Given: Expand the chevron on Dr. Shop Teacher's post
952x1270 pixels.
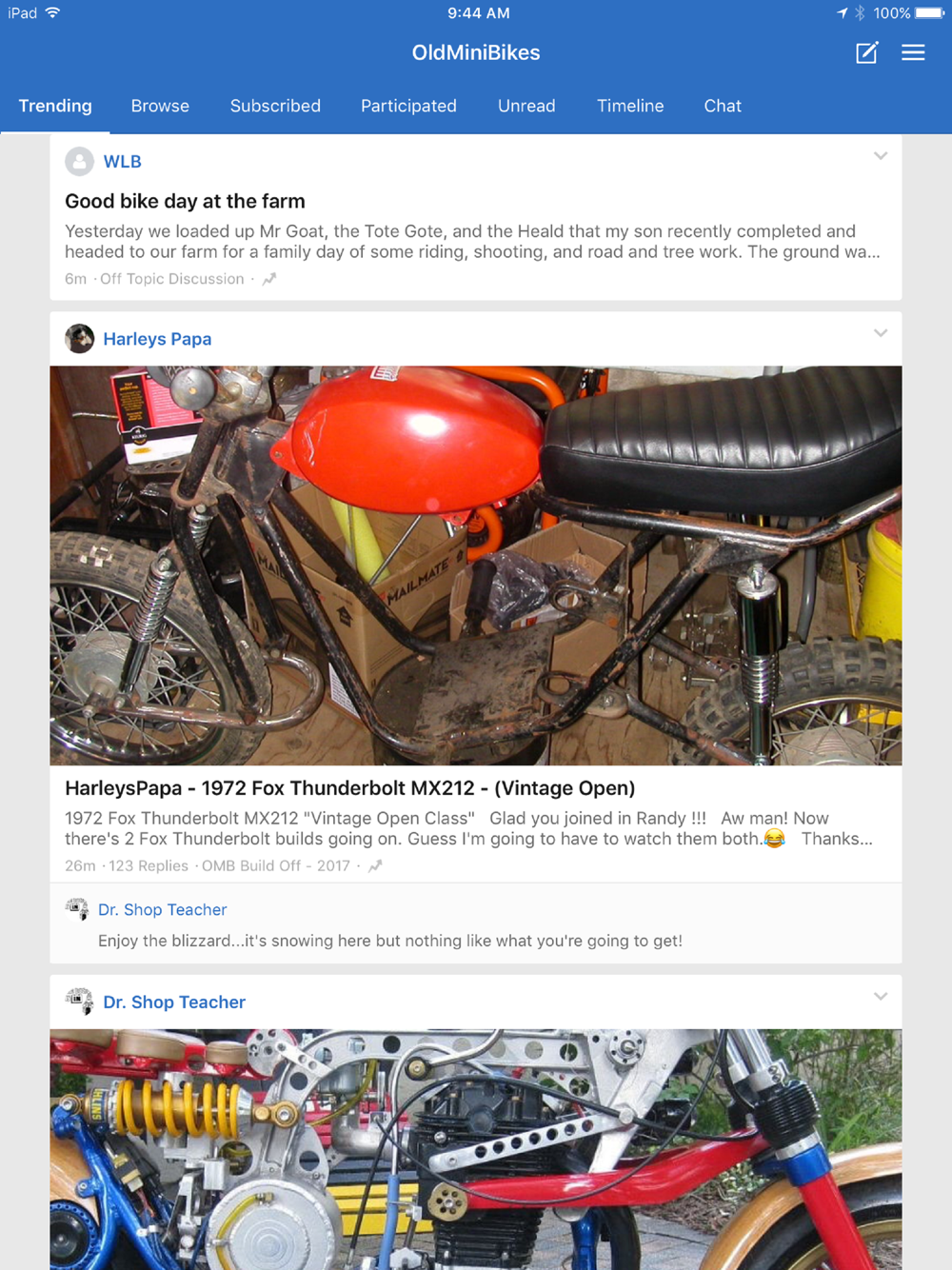Looking at the screenshot, I should [x=881, y=997].
